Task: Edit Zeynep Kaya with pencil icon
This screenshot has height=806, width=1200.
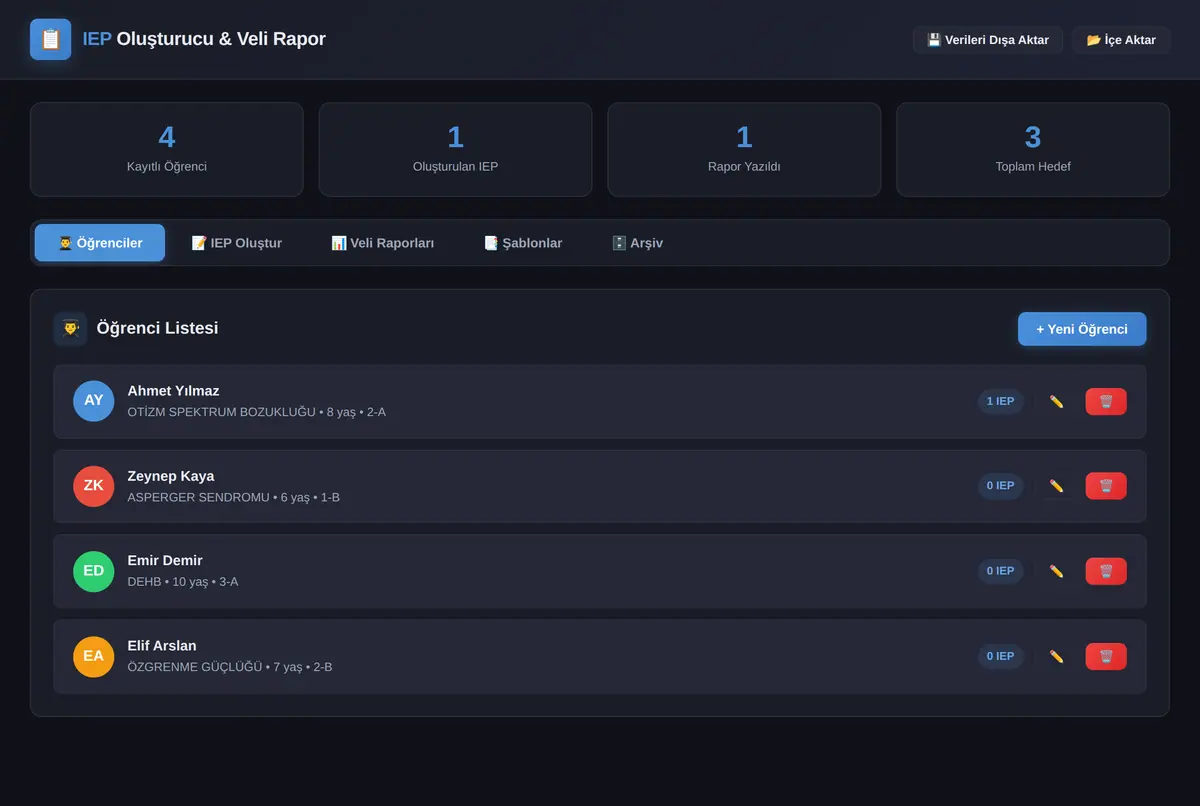Action: 1056,486
